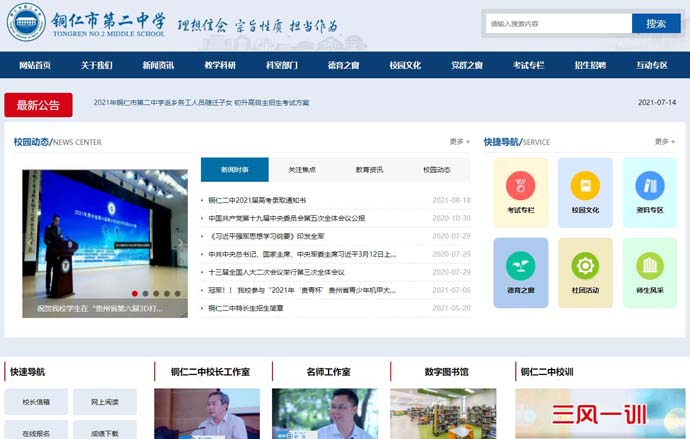Open 铜仁二中2021届高考录取通知书 news
This screenshot has width=690, height=439.
coord(257,200)
